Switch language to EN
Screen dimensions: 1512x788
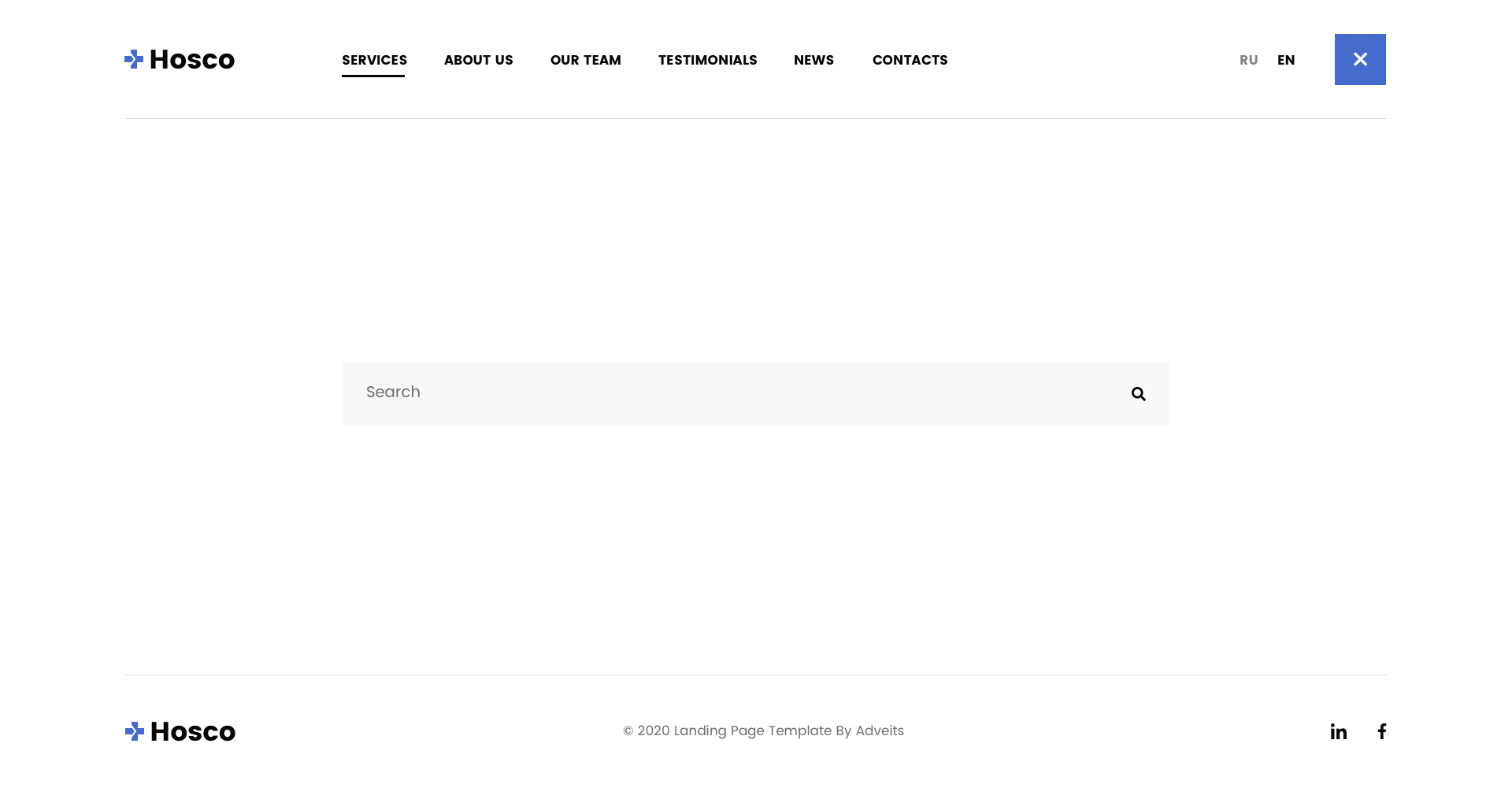pyautogui.click(x=1286, y=60)
